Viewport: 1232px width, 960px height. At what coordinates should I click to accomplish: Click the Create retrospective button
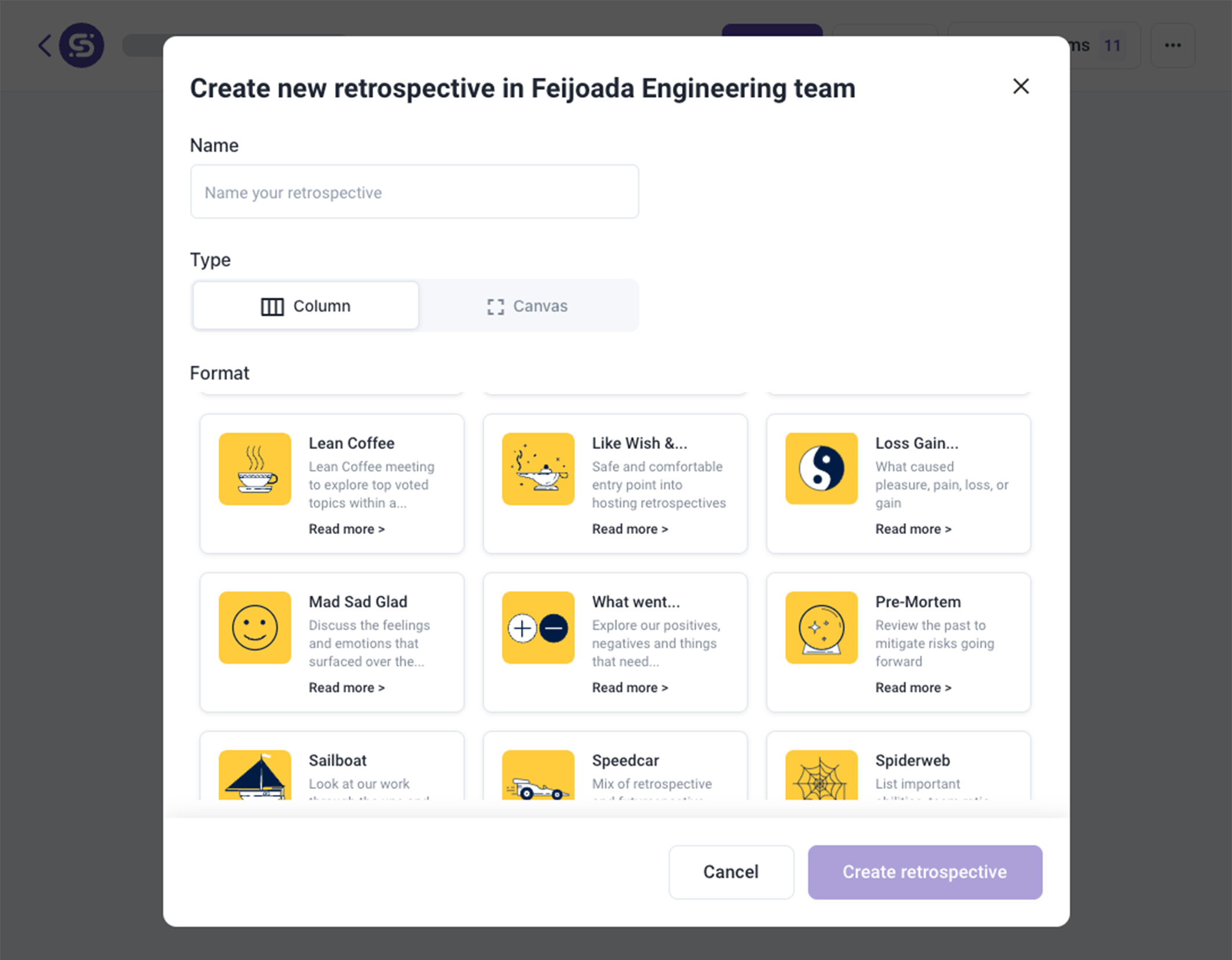pos(924,872)
